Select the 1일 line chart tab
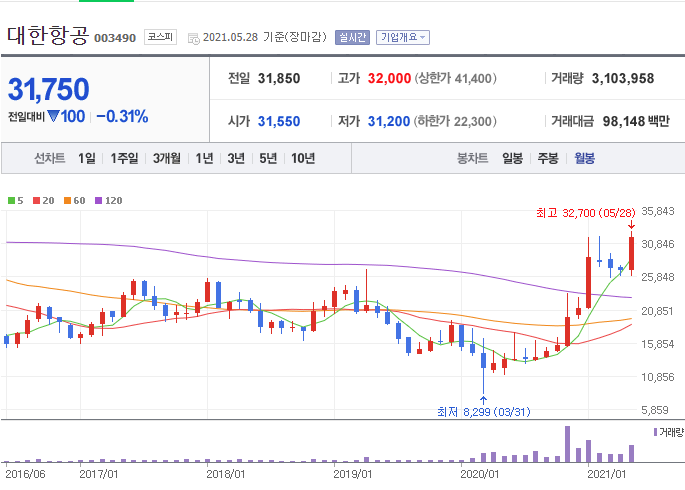This screenshot has height=490, width=685. [86, 158]
